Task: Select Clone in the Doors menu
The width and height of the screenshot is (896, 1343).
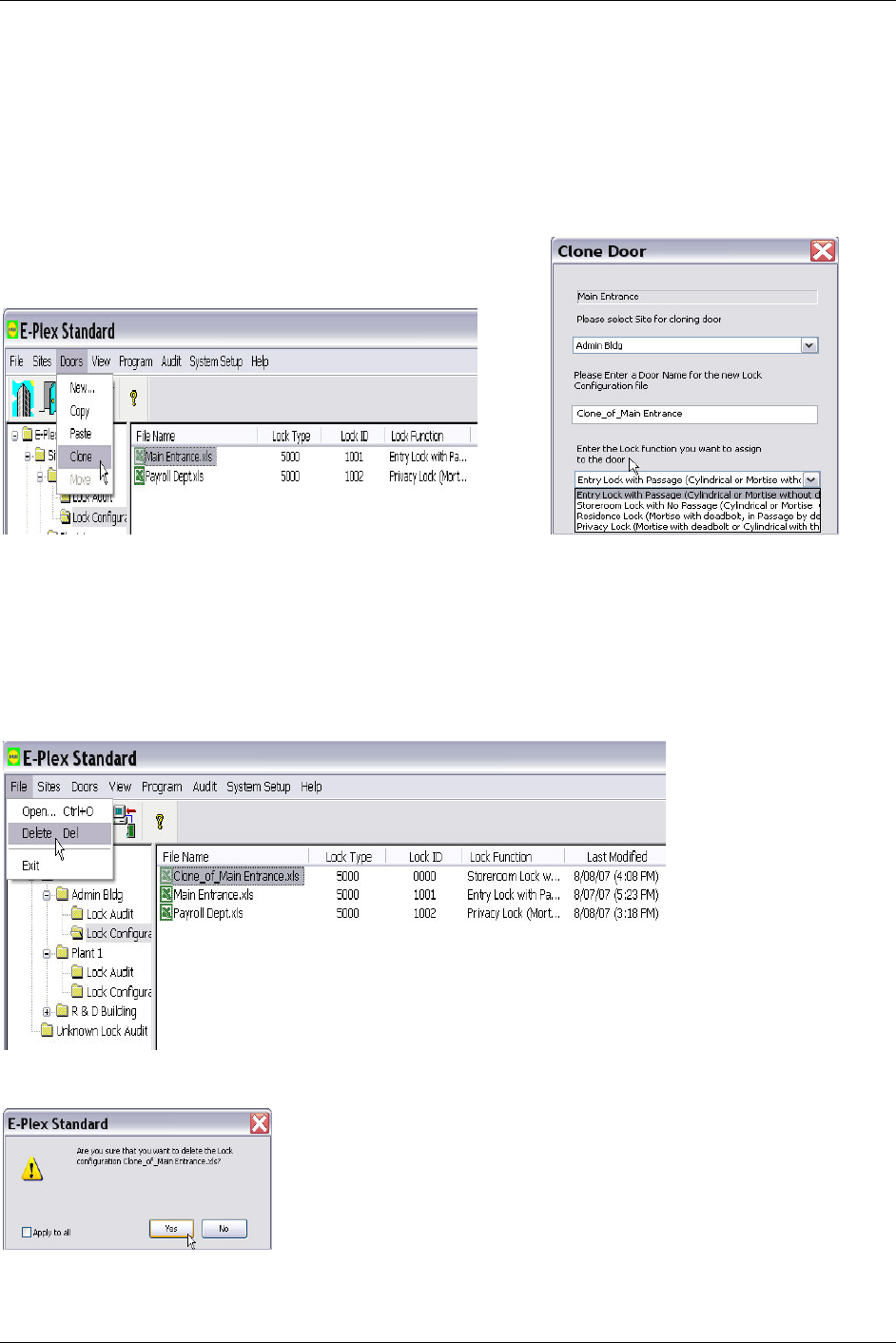Action: click(x=84, y=457)
